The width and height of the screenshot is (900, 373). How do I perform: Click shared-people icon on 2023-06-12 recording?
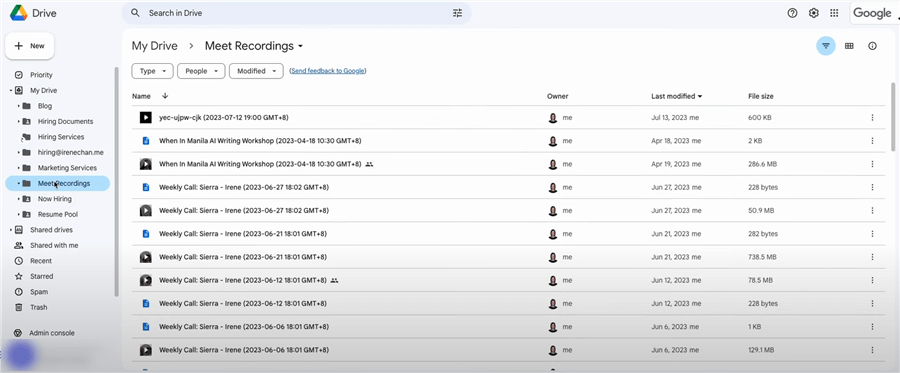click(335, 281)
